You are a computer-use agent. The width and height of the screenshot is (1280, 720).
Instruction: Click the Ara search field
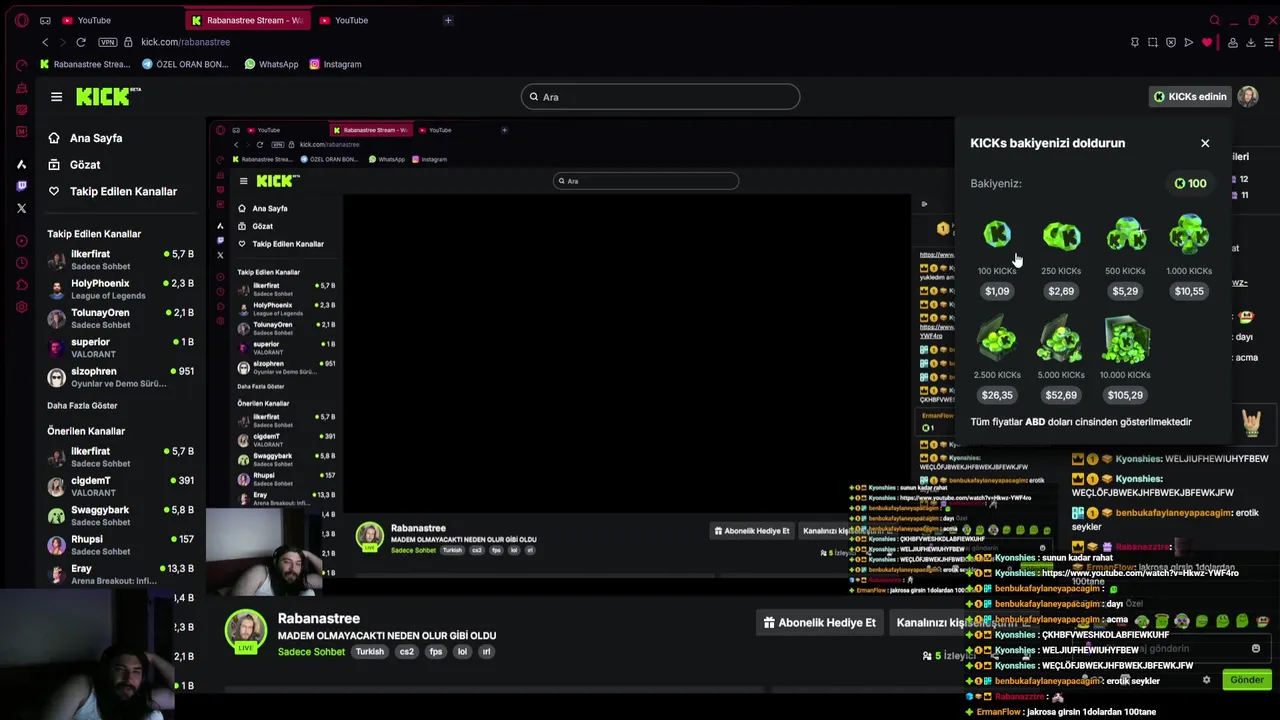(660, 97)
